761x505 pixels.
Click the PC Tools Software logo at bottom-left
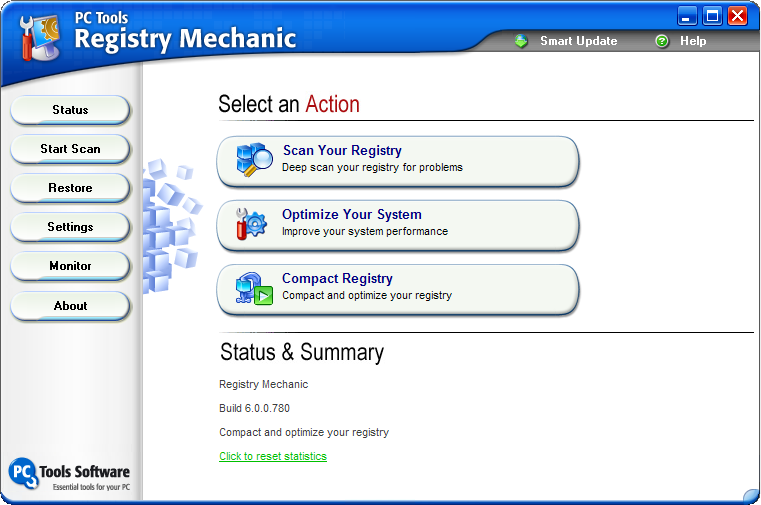click(x=25, y=473)
